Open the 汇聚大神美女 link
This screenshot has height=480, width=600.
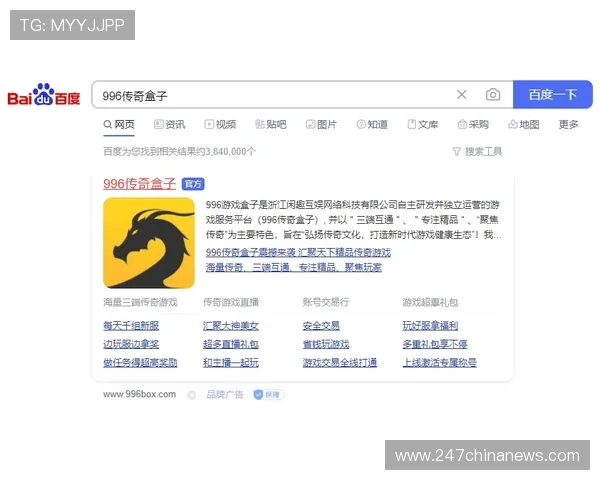click(x=231, y=326)
